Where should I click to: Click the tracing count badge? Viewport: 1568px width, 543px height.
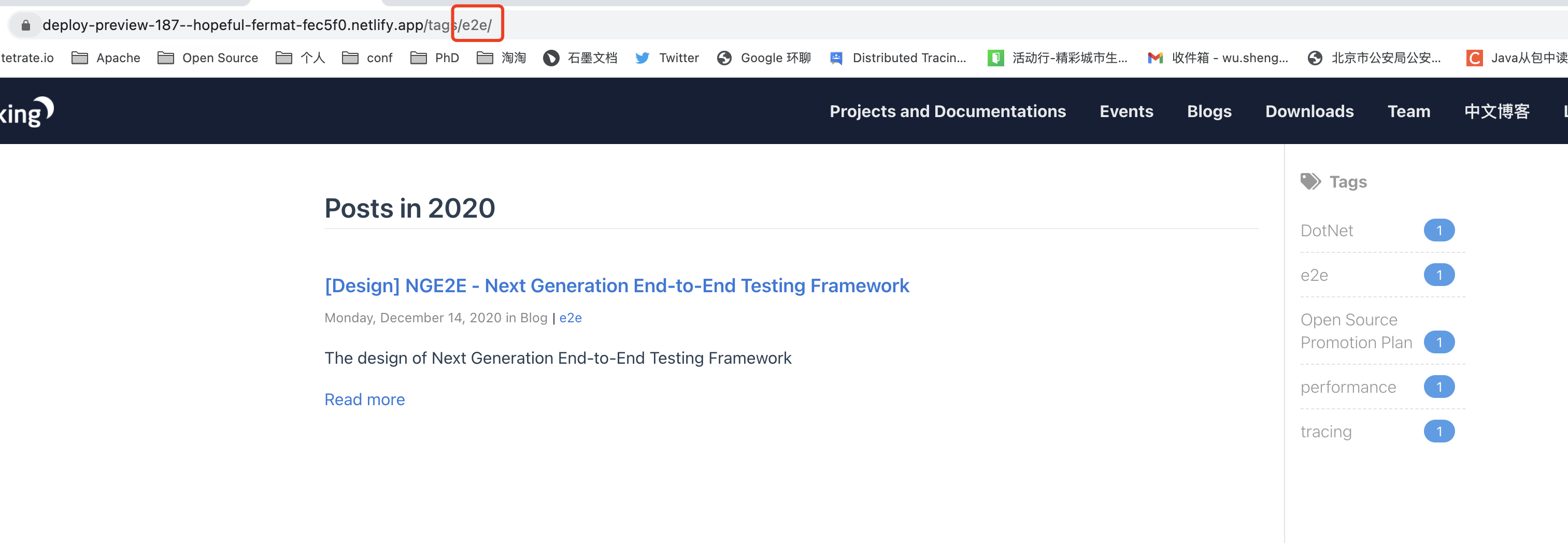pyautogui.click(x=1439, y=432)
